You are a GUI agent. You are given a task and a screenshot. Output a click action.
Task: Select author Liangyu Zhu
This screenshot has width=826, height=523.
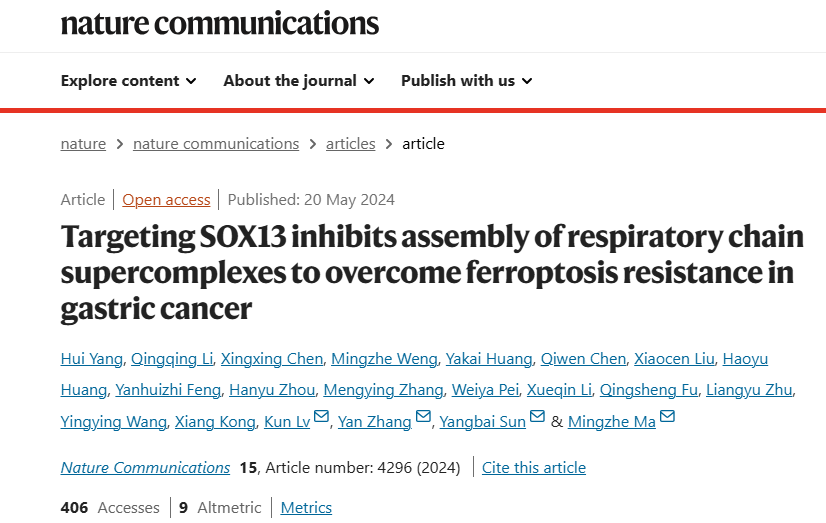749,390
